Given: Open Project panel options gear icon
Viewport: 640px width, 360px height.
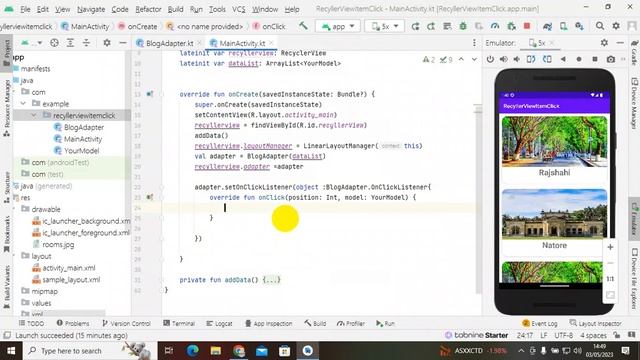Looking at the screenshot, I should click(x=107, y=42).
